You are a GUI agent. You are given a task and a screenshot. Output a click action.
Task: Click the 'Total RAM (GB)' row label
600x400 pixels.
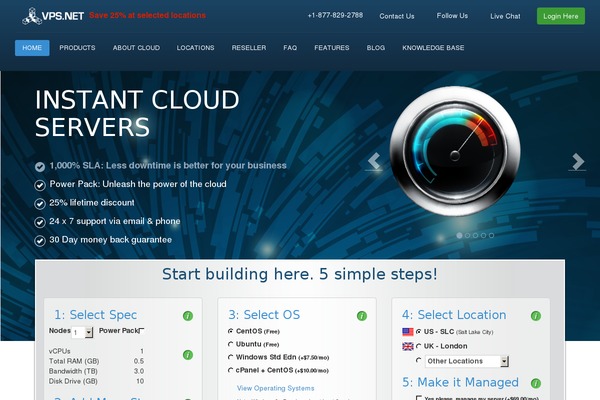point(74,361)
